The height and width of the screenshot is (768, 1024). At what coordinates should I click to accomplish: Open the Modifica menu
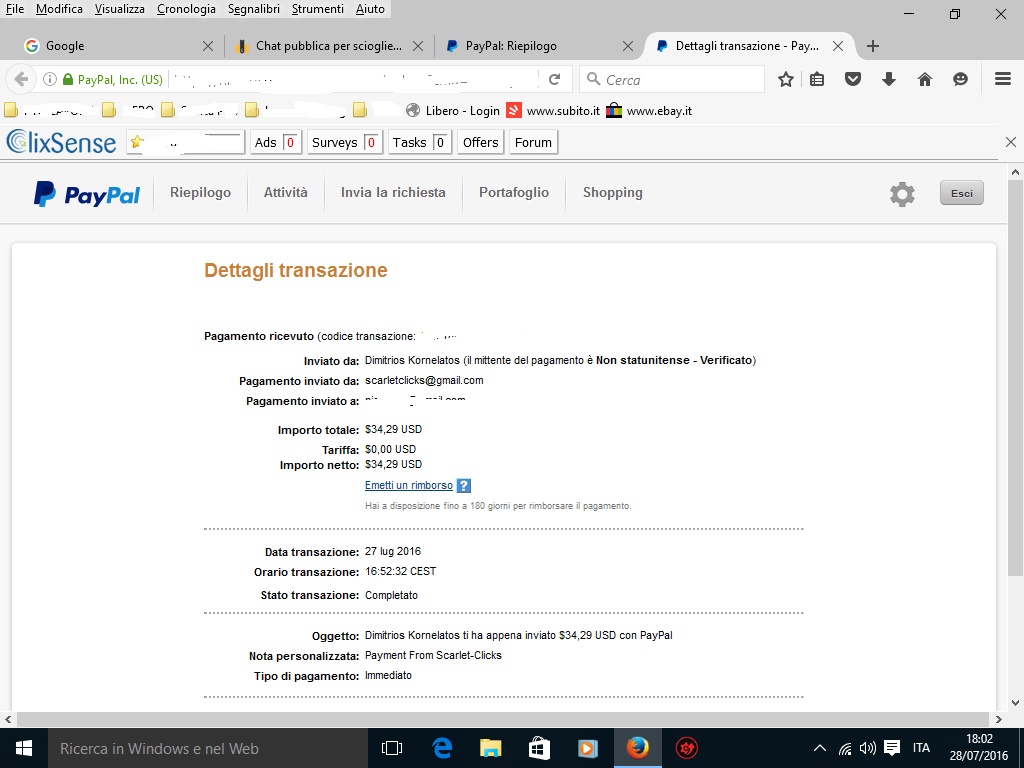59,9
